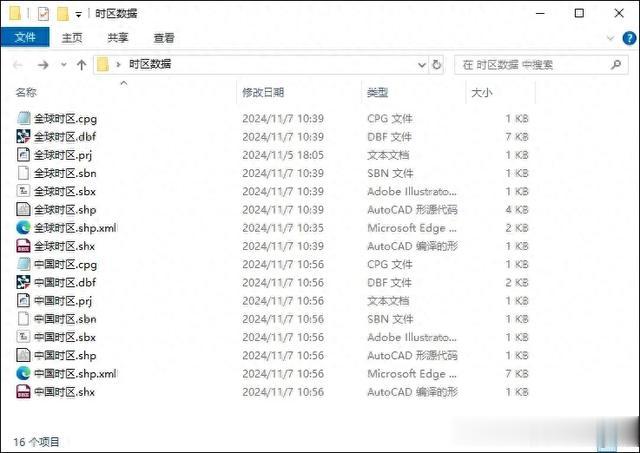Sort by the 名称 column header
The width and height of the screenshot is (640, 453).
(x=26, y=93)
